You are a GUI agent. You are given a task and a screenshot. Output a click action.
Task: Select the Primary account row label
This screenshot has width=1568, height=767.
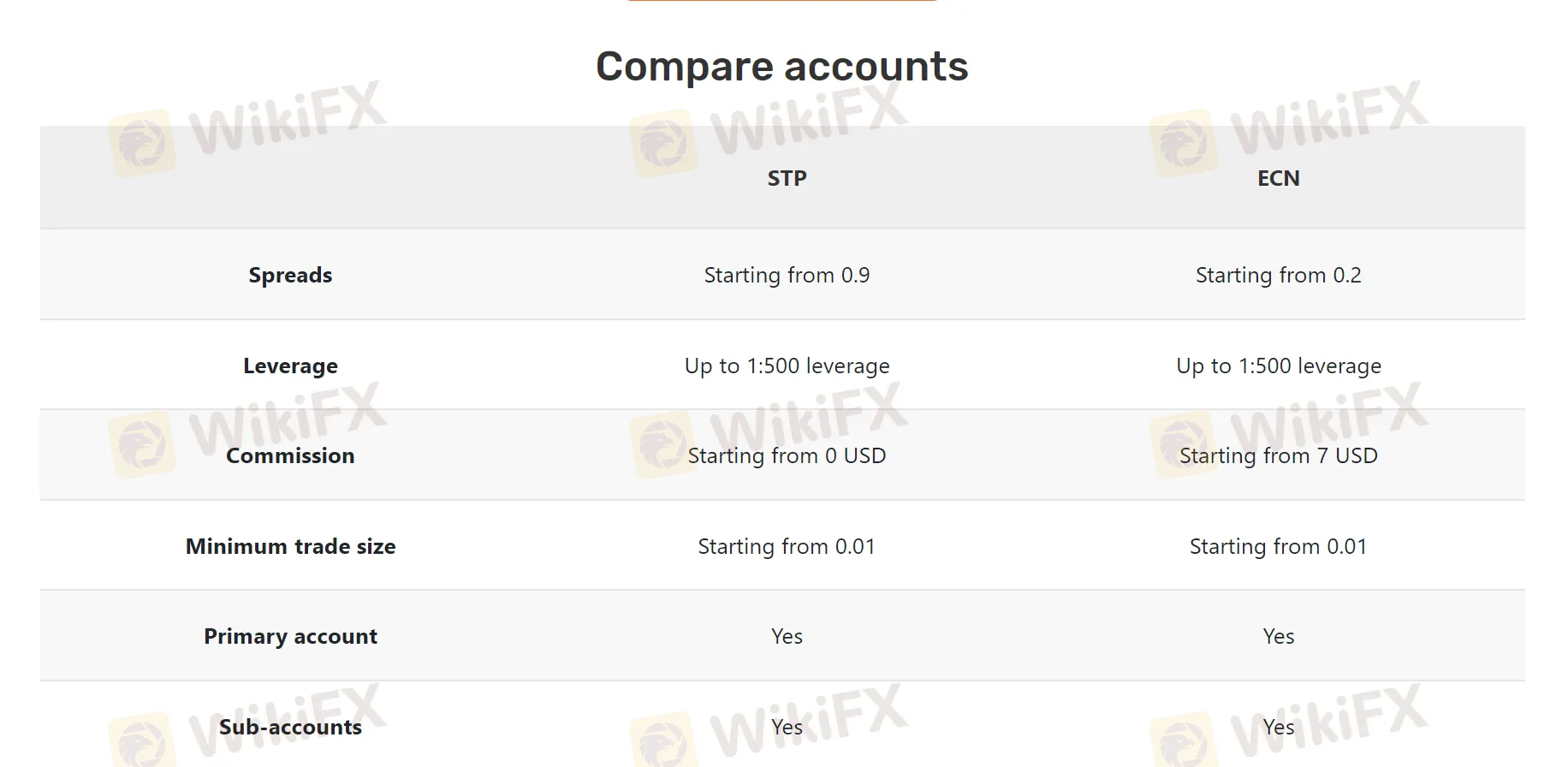coord(290,636)
